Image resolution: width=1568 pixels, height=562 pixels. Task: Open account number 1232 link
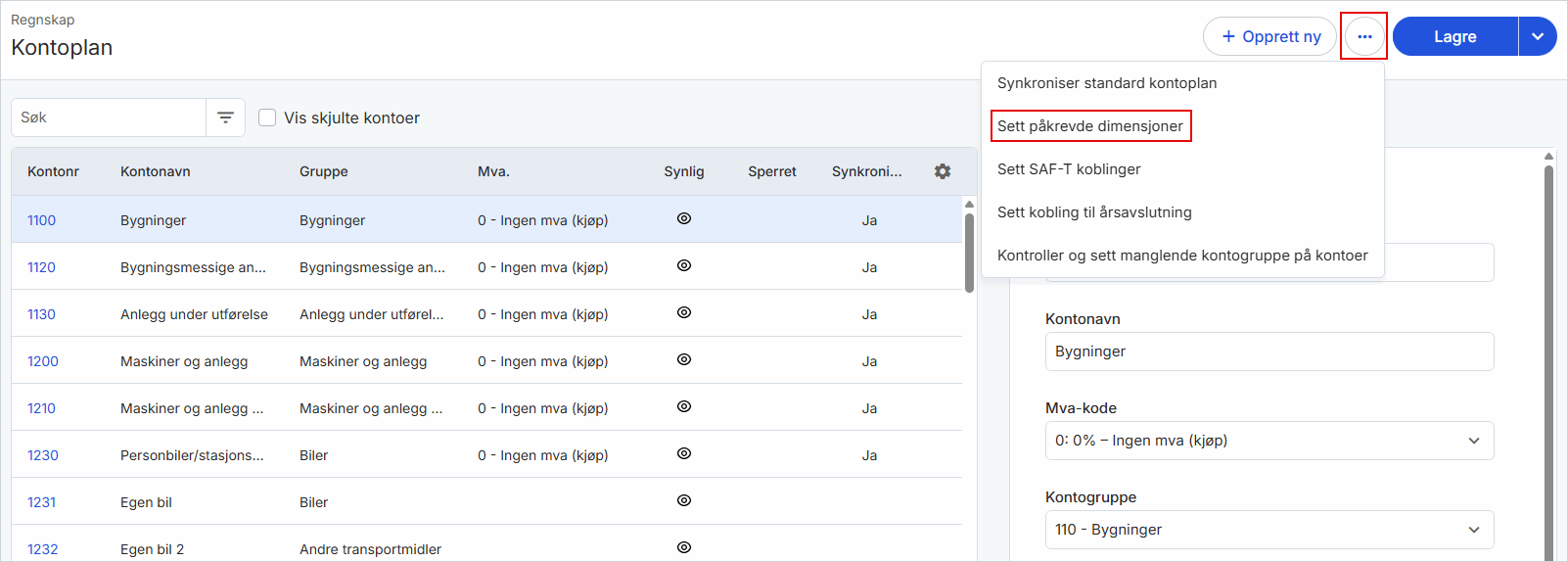coord(43,549)
